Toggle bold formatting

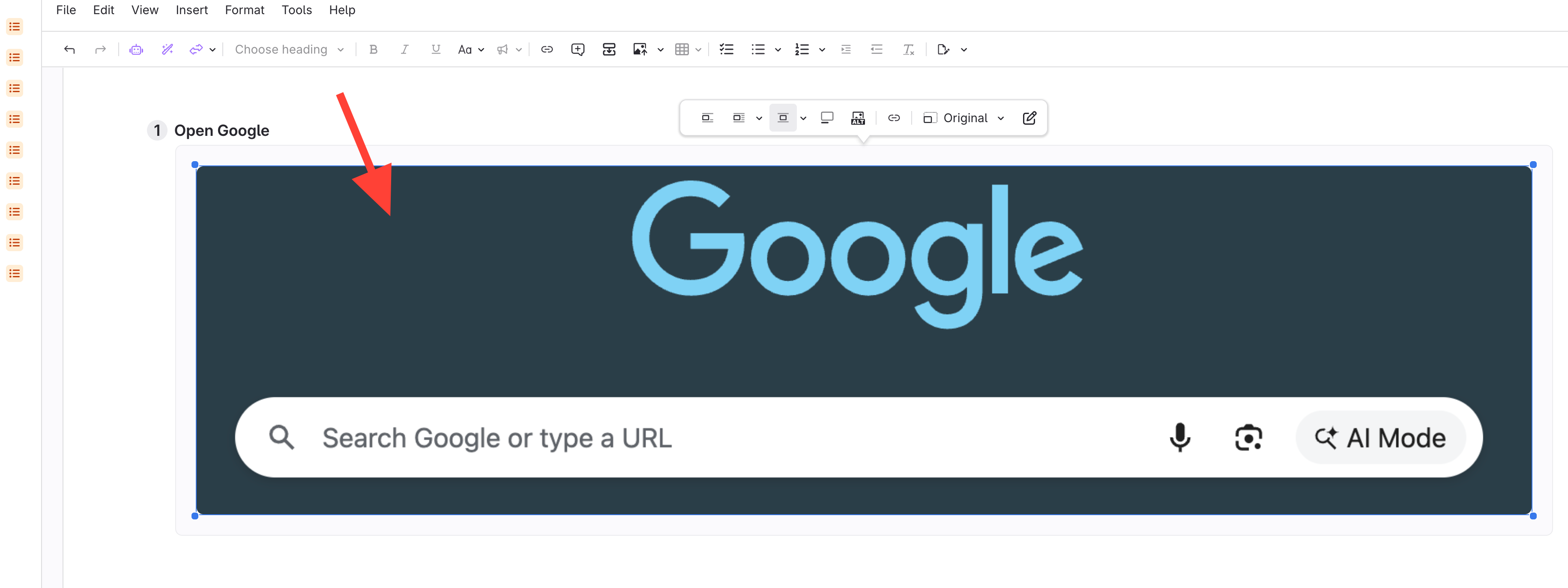tap(373, 50)
